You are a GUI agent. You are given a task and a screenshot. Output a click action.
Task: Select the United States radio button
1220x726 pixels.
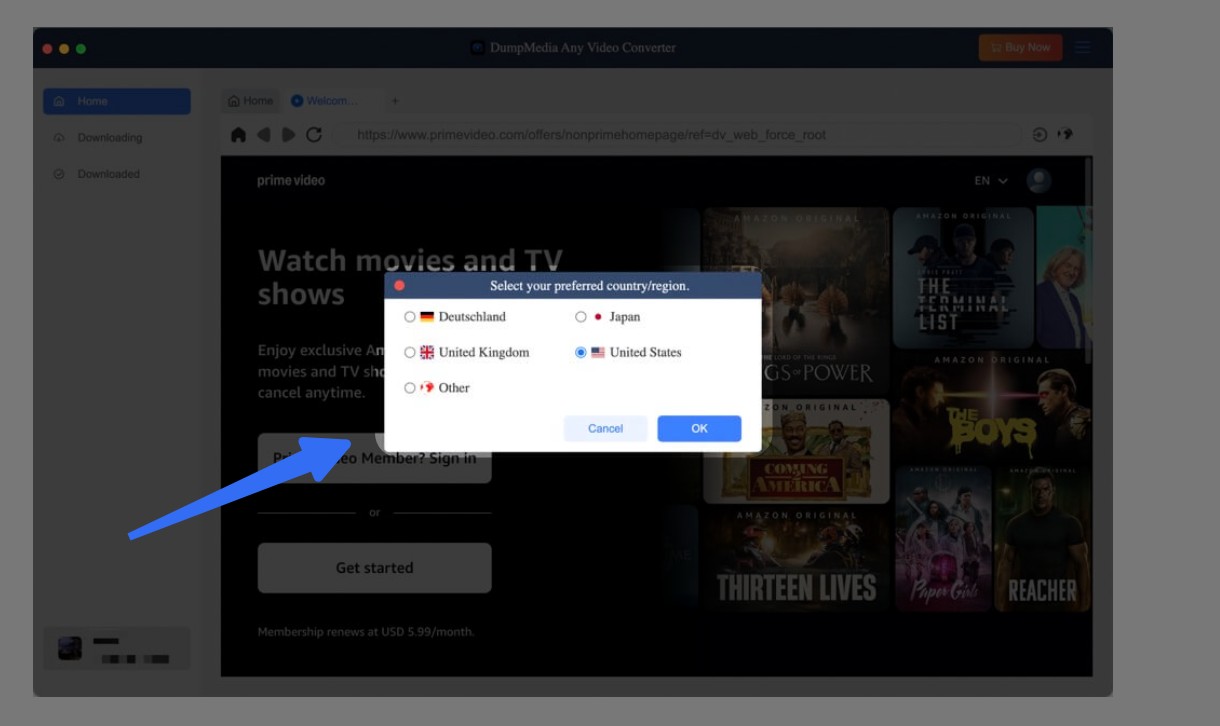[581, 352]
